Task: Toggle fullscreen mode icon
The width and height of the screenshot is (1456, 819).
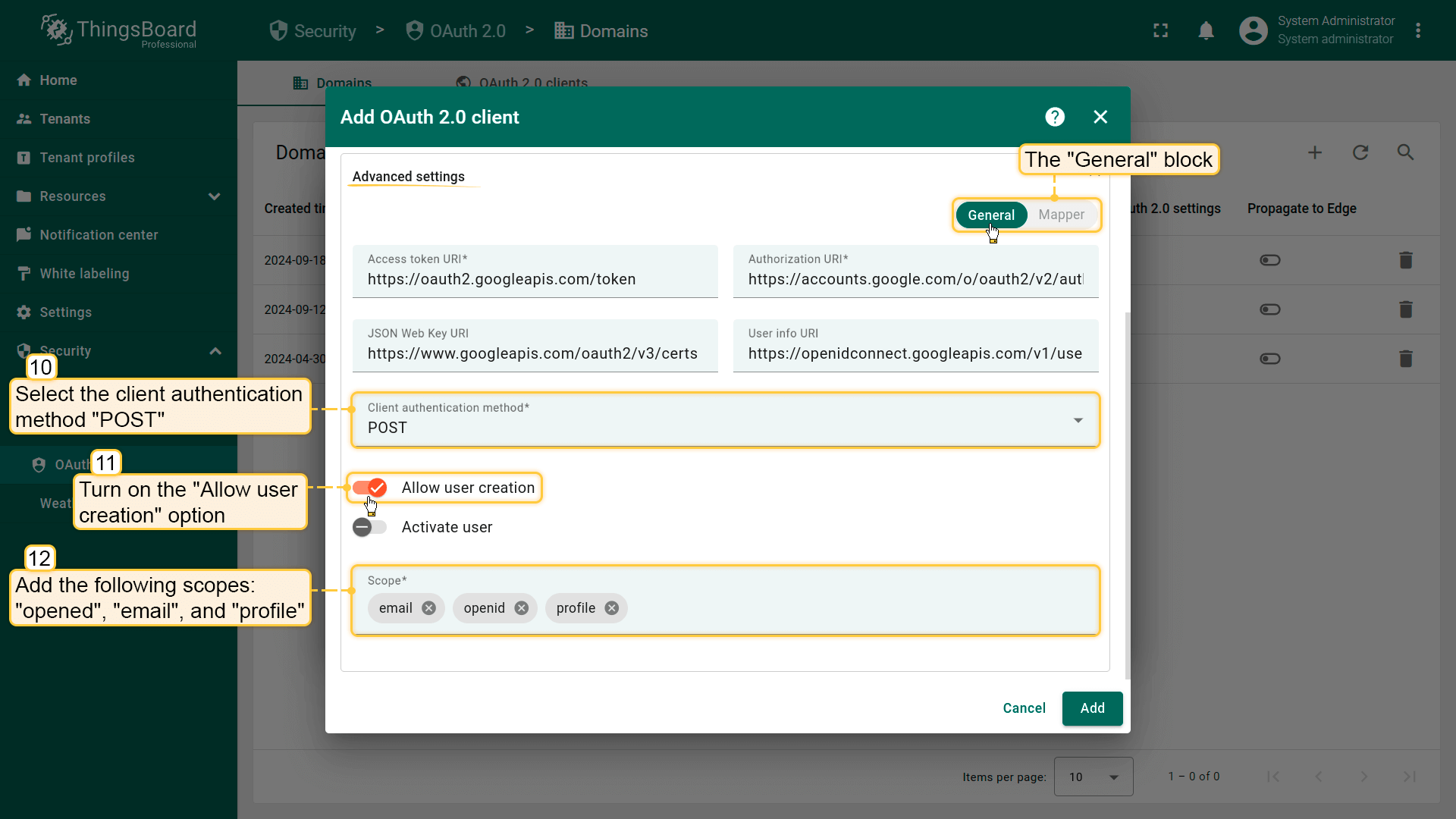Action: (x=1160, y=31)
